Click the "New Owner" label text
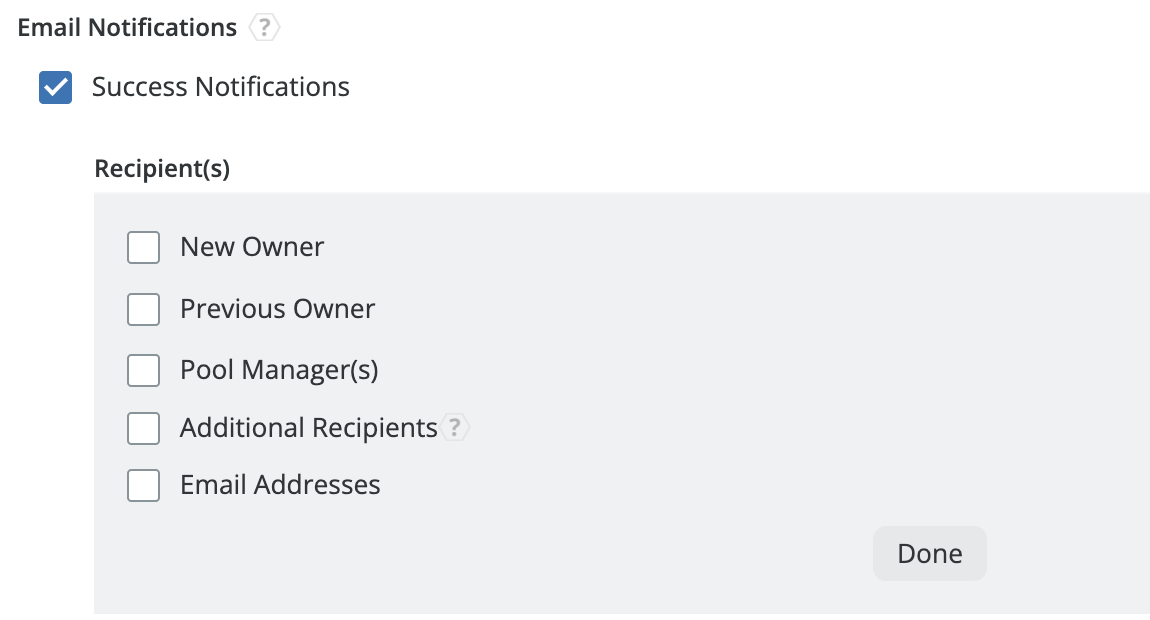This screenshot has width=1150, height=620. tap(252, 247)
